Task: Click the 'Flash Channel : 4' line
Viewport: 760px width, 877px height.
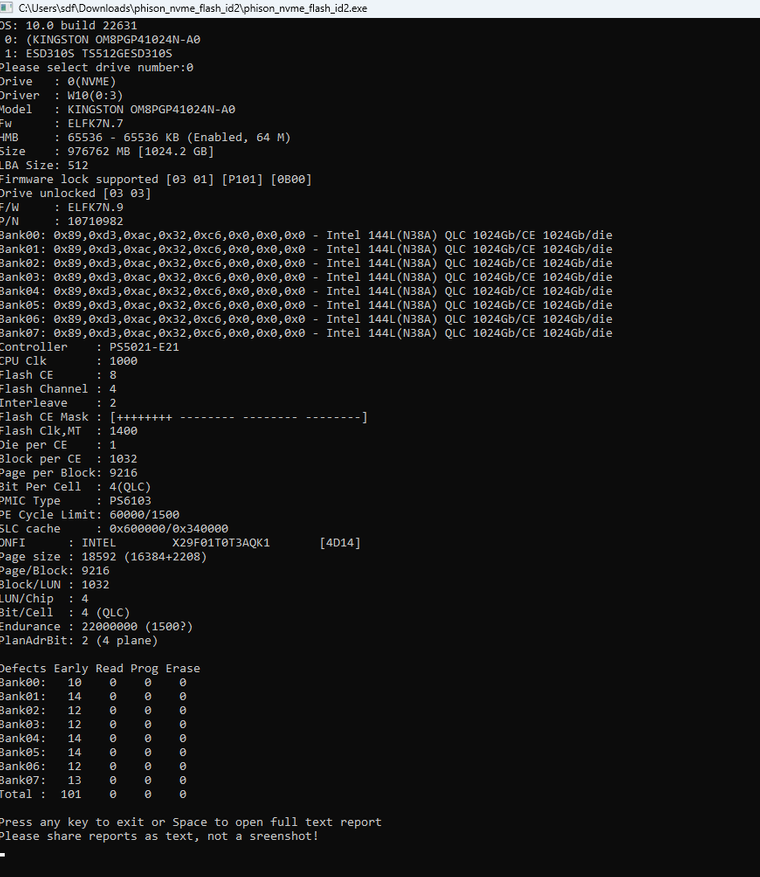Action: click(x=58, y=389)
